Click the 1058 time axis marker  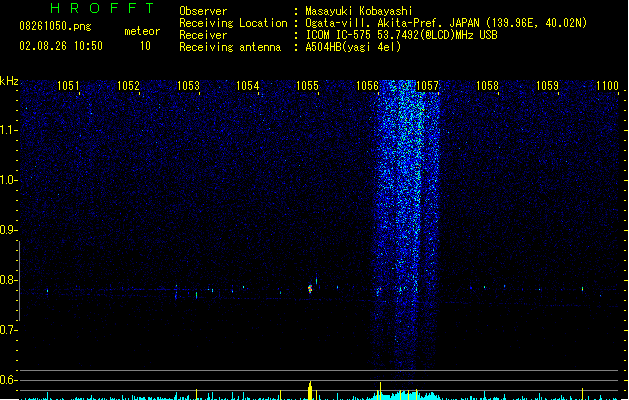487,86
